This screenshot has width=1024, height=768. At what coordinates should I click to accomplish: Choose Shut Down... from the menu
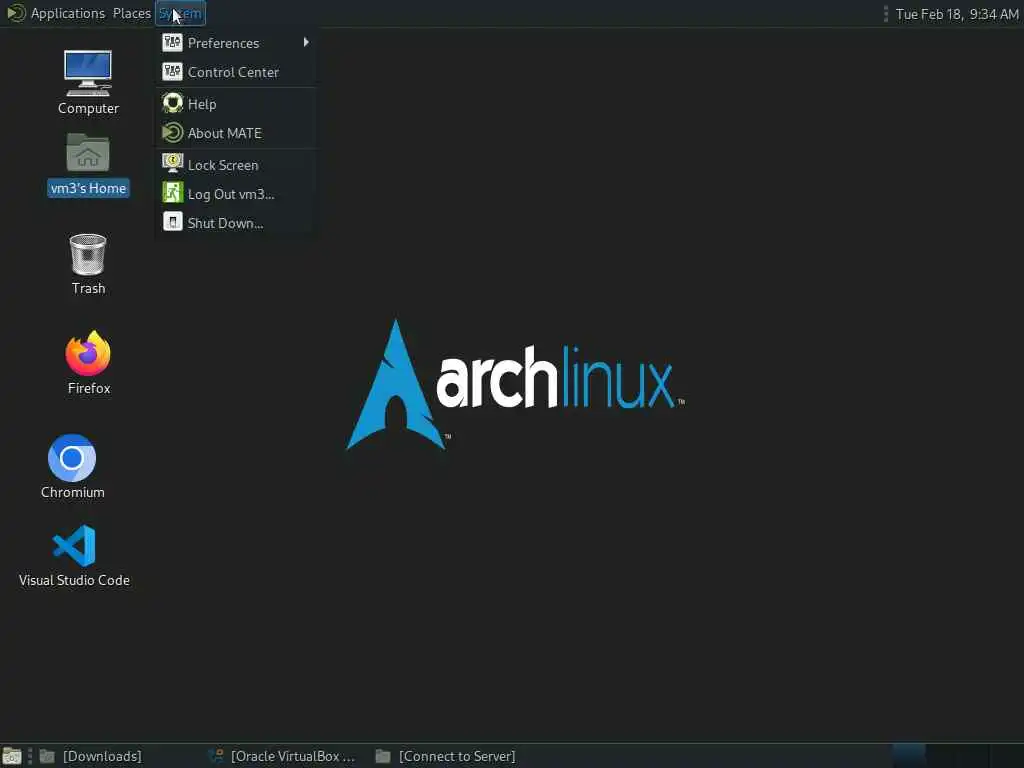pos(236,223)
